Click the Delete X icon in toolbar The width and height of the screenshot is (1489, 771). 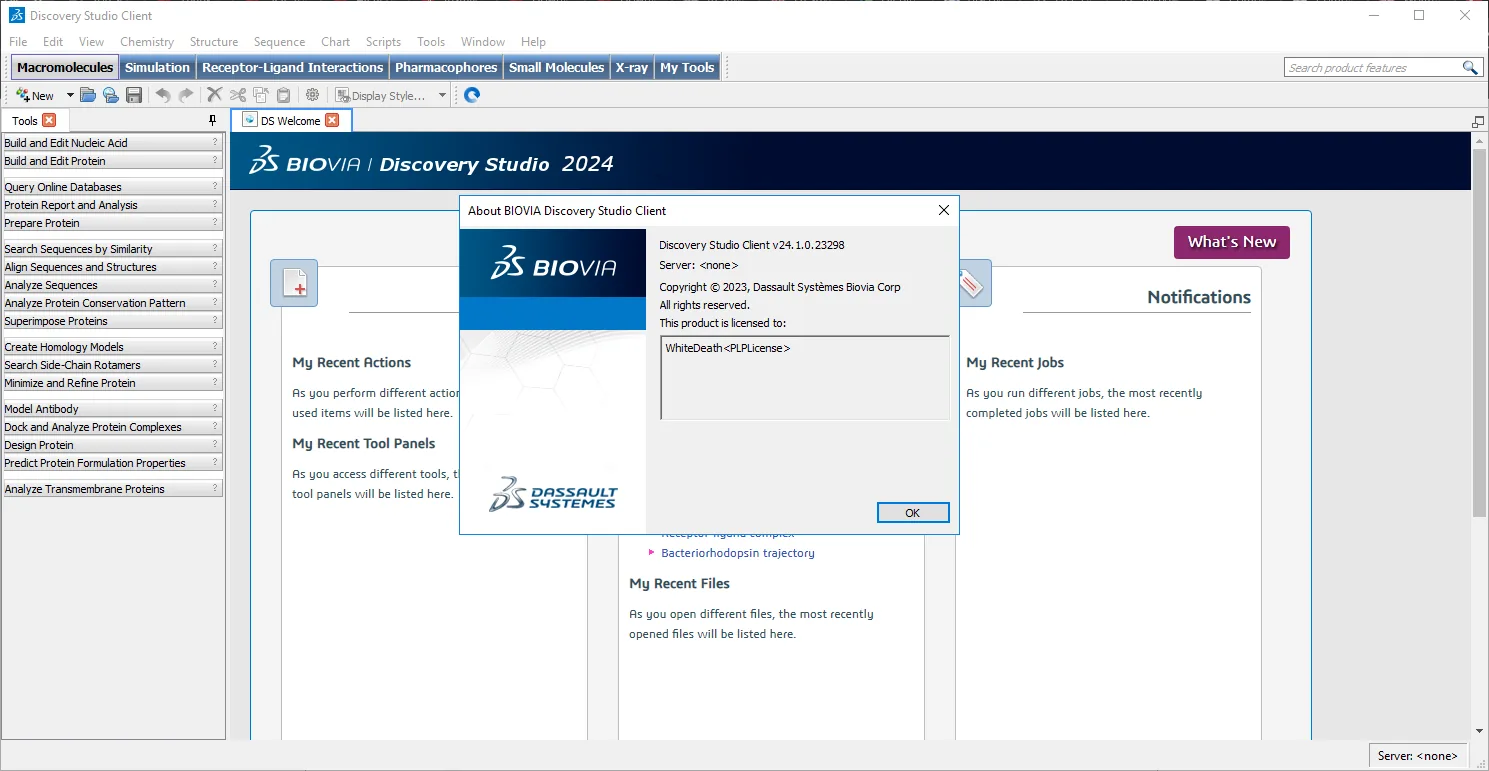(214, 95)
